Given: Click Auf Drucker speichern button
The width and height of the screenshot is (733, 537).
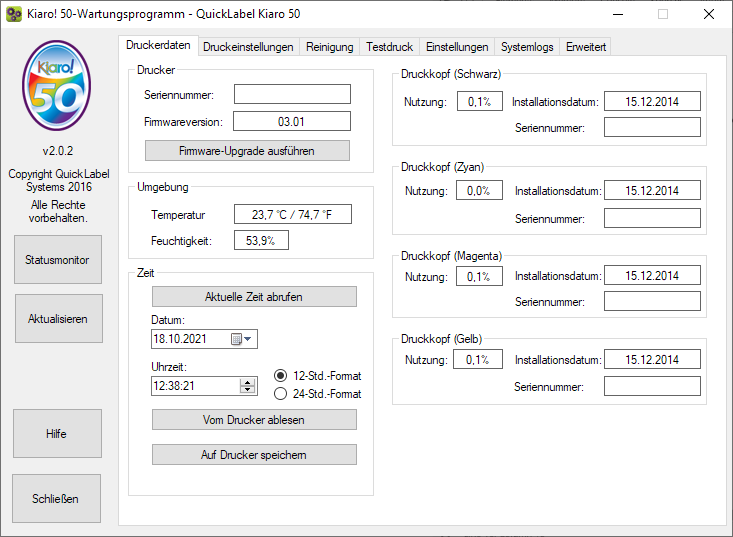Looking at the screenshot, I should coord(254,454).
